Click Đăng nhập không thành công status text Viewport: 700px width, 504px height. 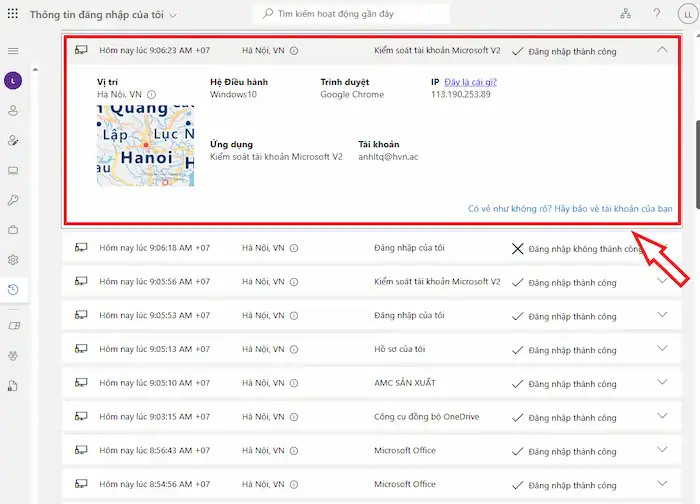coord(585,249)
